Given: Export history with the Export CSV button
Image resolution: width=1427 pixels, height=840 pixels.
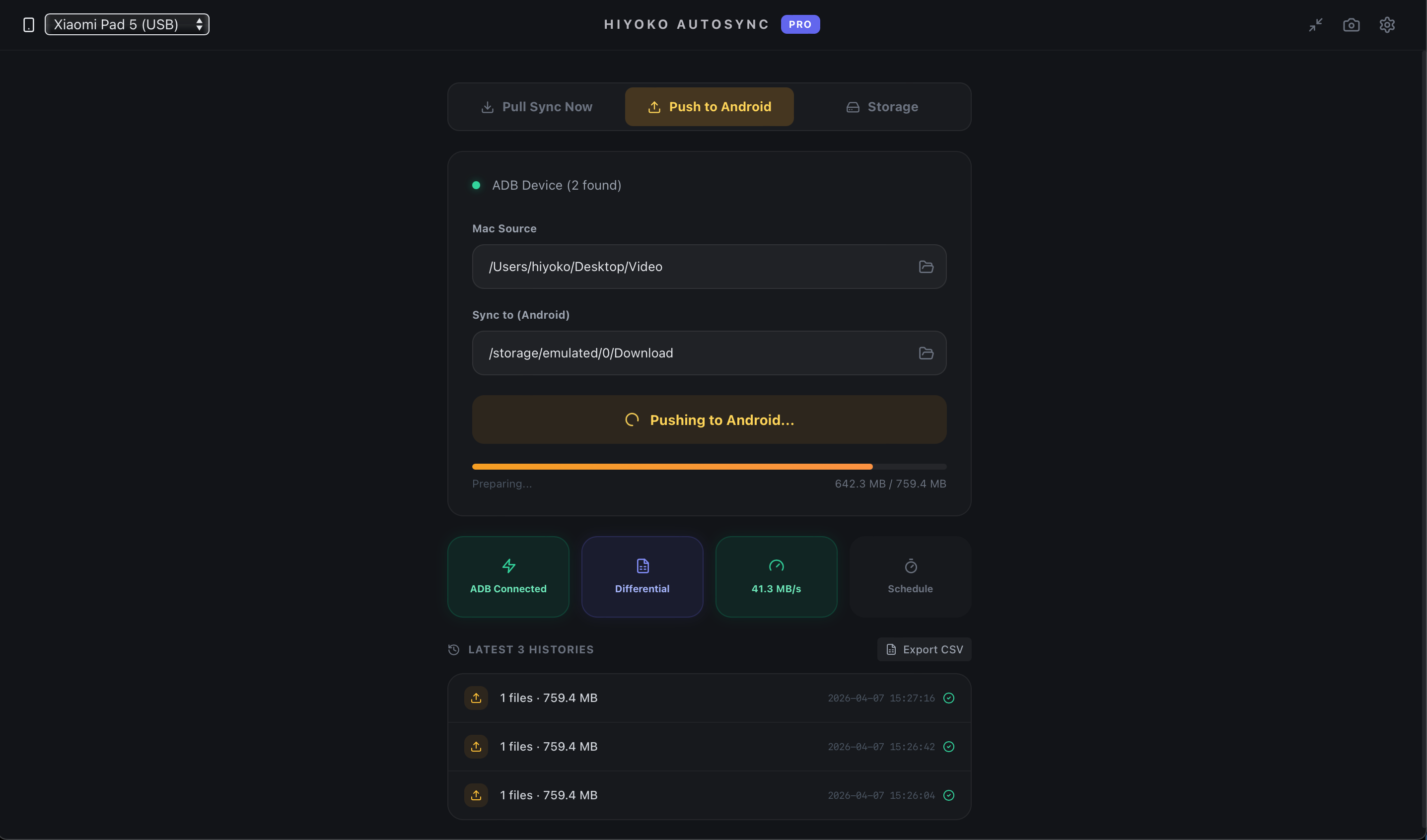Looking at the screenshot, I should 924,650.
